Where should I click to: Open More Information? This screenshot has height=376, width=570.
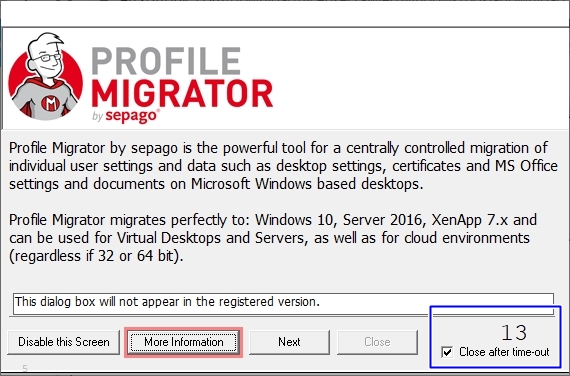point(184,342)
